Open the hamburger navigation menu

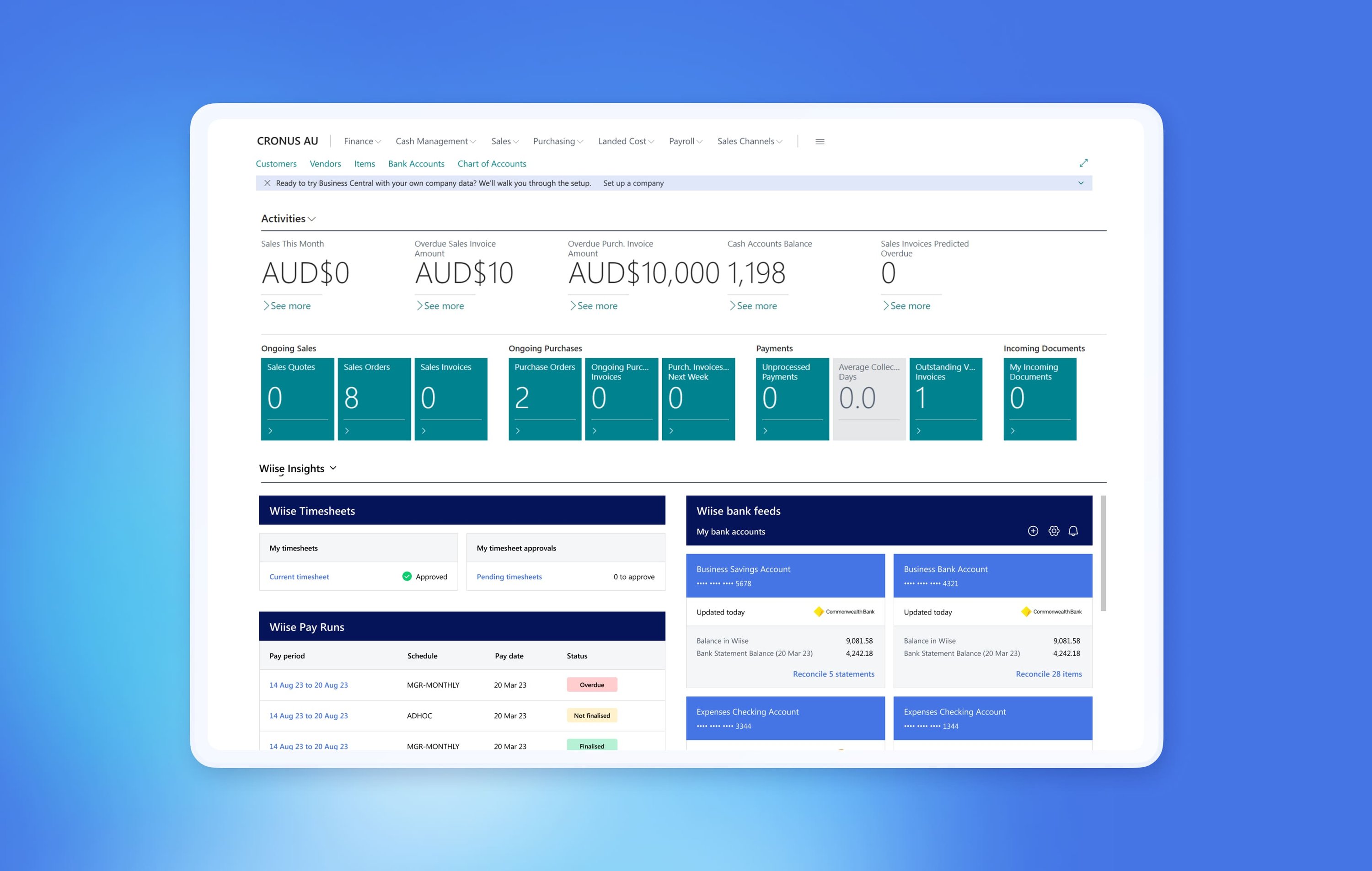[820, 141]
